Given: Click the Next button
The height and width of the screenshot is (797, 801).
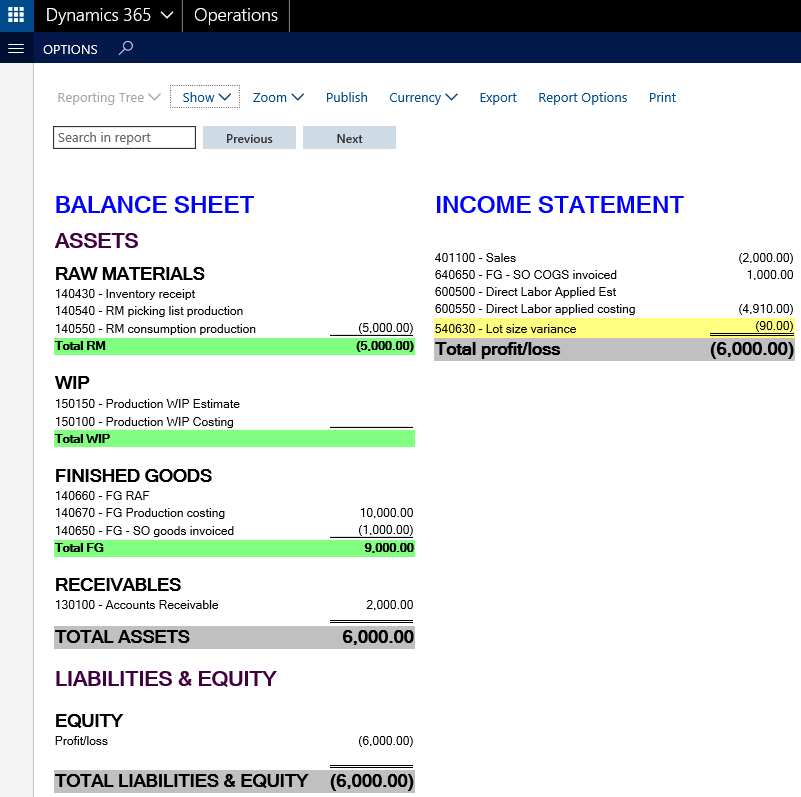Looking at the screenshot, I should pos(349,138).
